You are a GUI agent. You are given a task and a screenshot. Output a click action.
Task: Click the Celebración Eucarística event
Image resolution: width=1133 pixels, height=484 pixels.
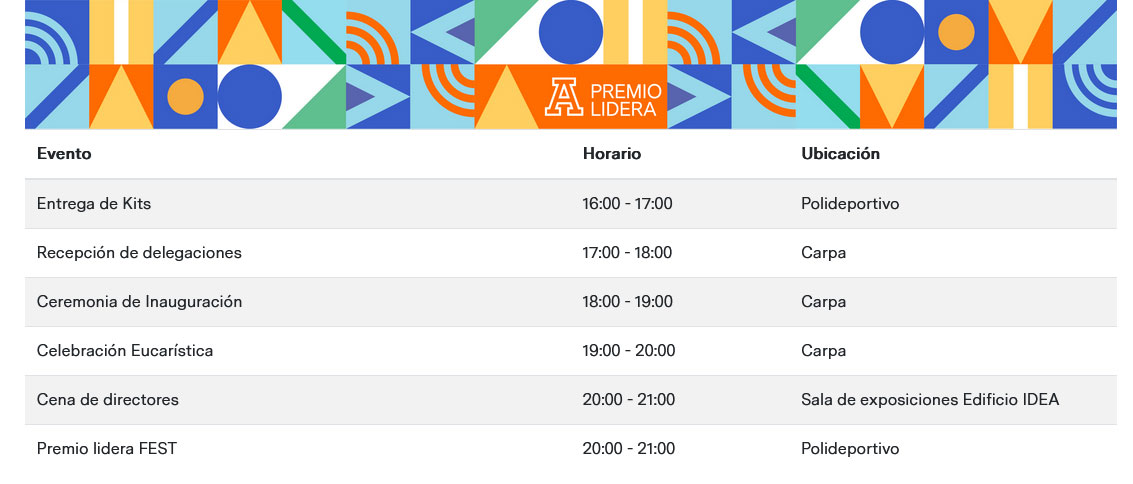125,351
